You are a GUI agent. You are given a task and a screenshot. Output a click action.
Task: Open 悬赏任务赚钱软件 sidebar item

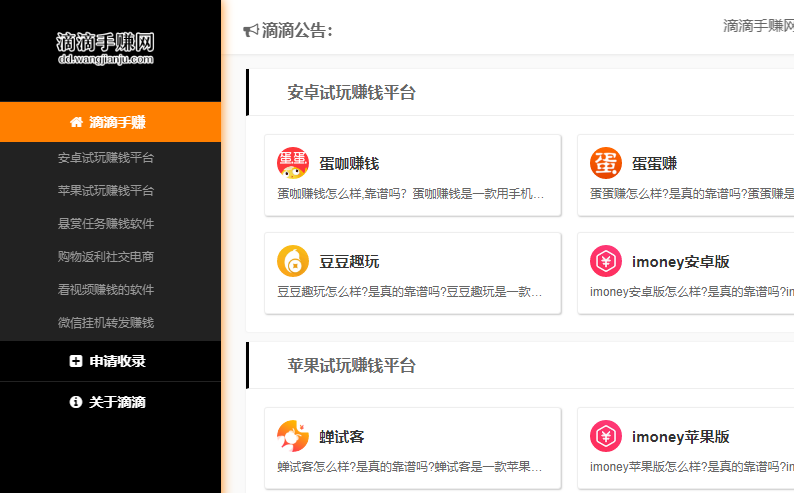pos(105,224)
